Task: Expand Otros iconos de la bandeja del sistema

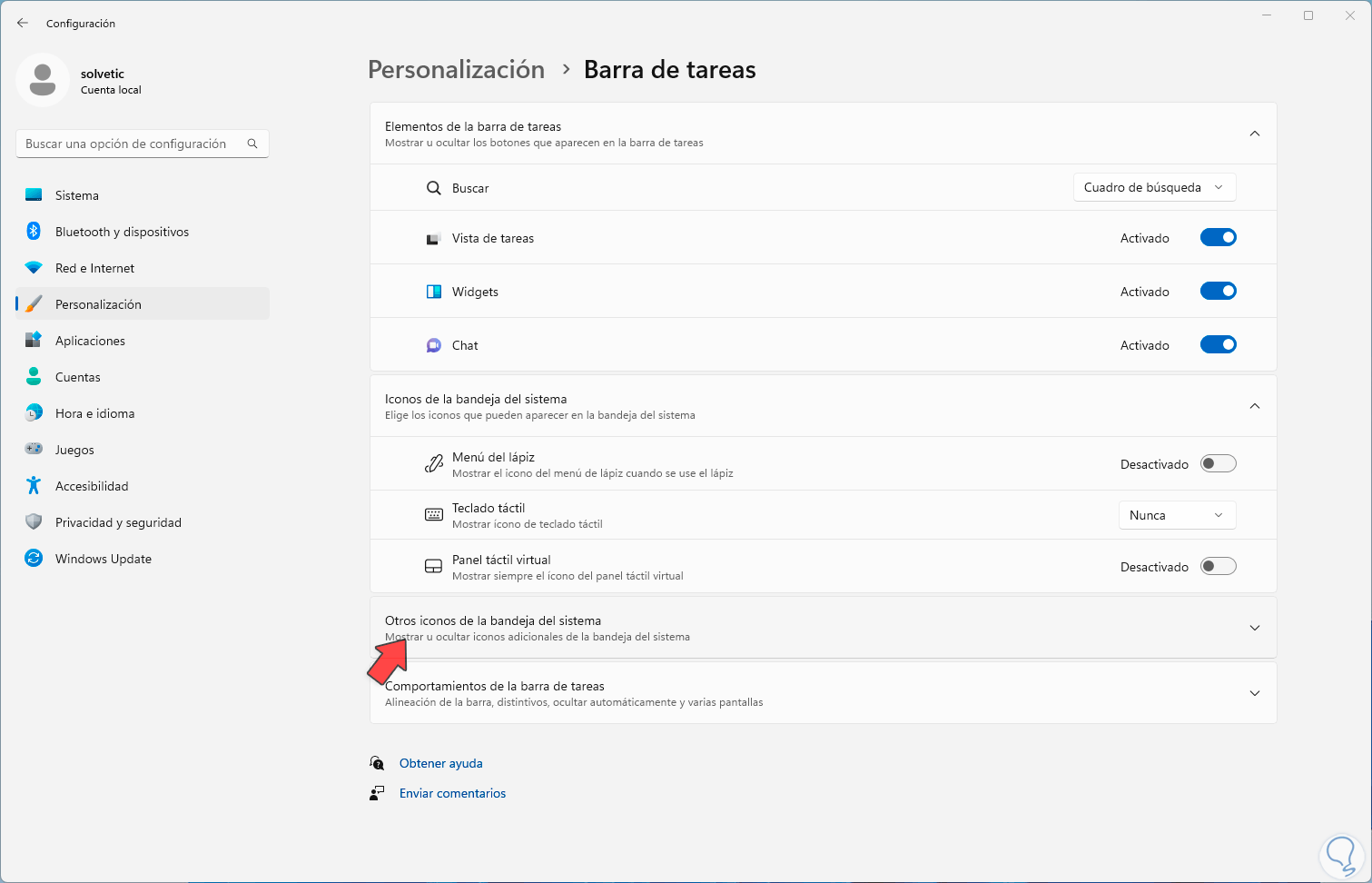Action: [x=1254, y=628]
